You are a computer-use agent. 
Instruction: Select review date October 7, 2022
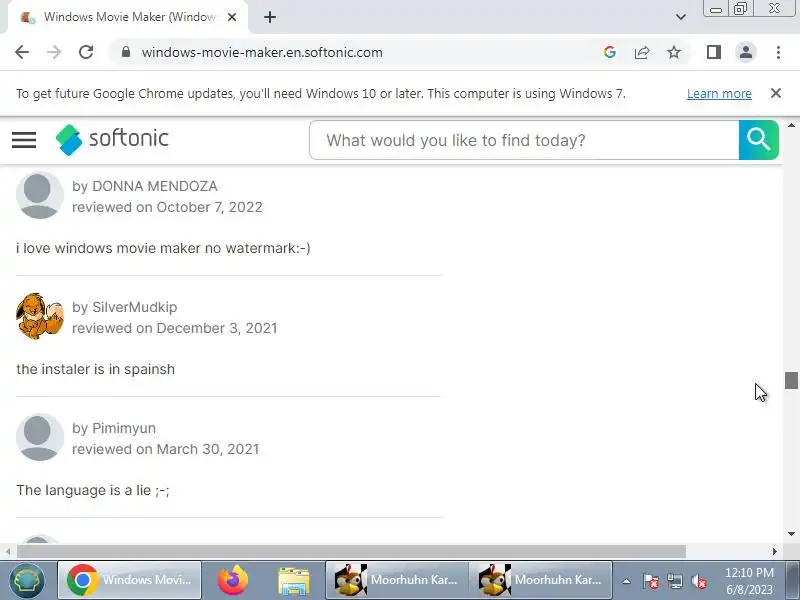pyautogui.click(x=209, y=207)
